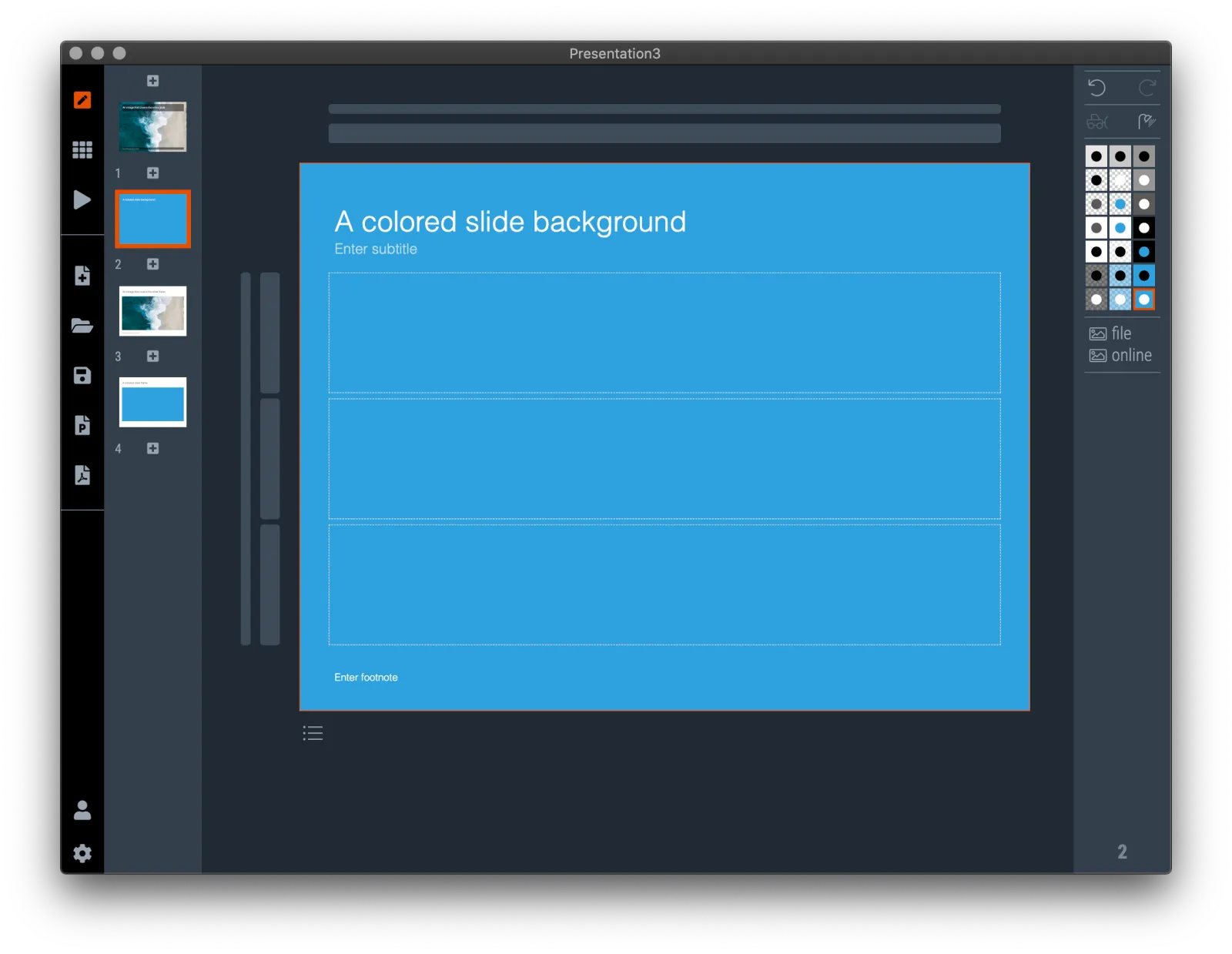Pick the transparent swatch with blue dot

pos(1120,204)
